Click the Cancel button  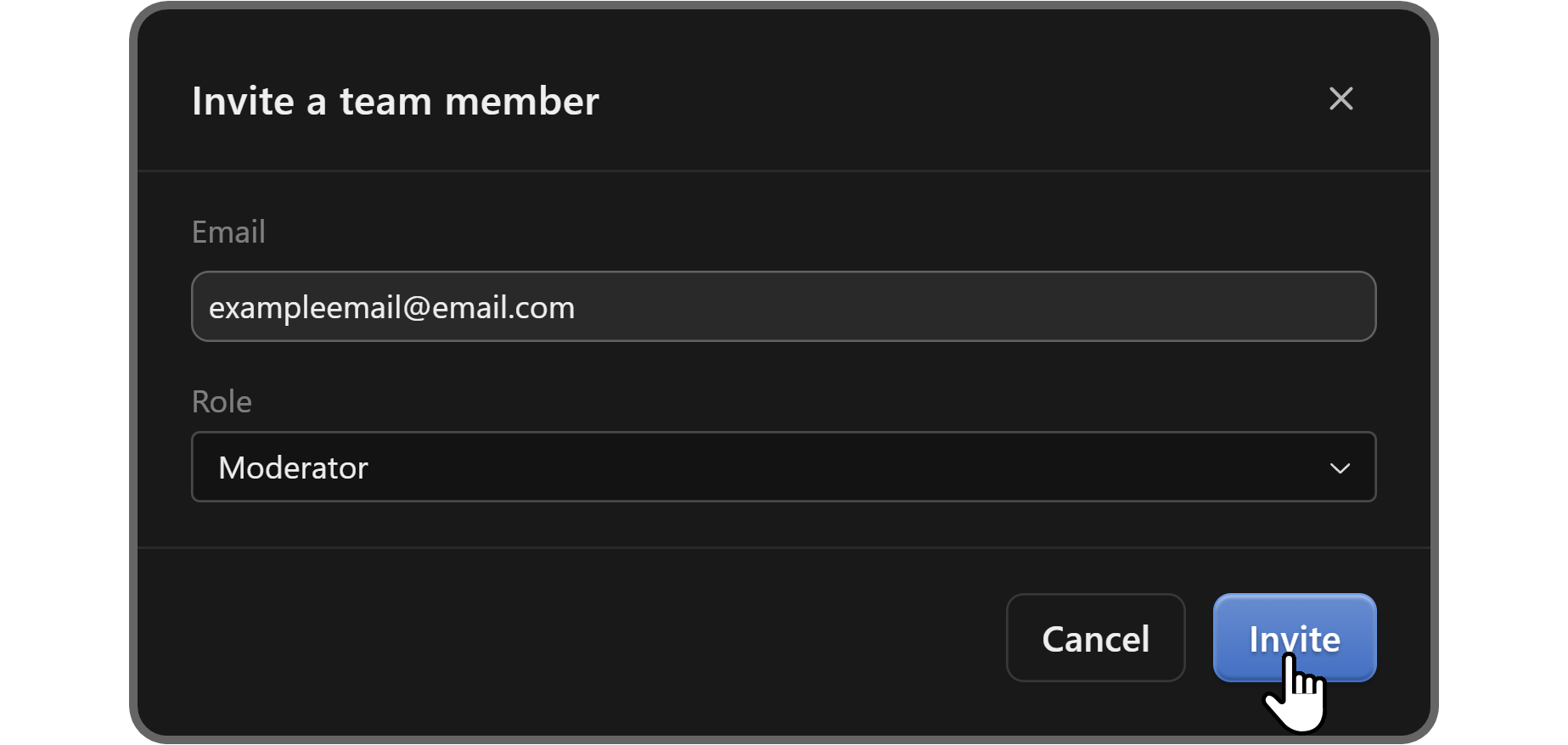pos(1095,638)
